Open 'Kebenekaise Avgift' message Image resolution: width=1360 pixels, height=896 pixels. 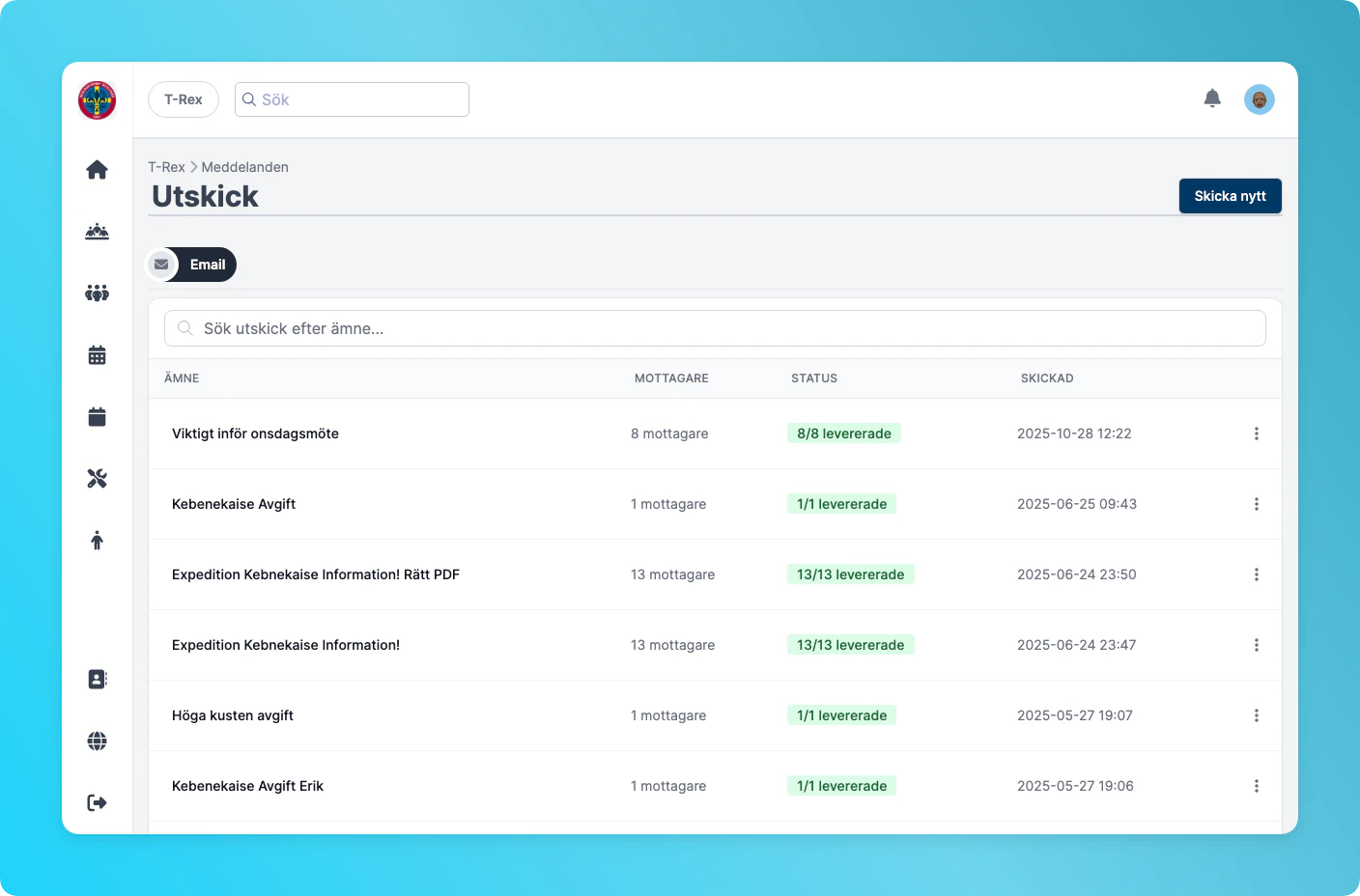tap(234, 504)
